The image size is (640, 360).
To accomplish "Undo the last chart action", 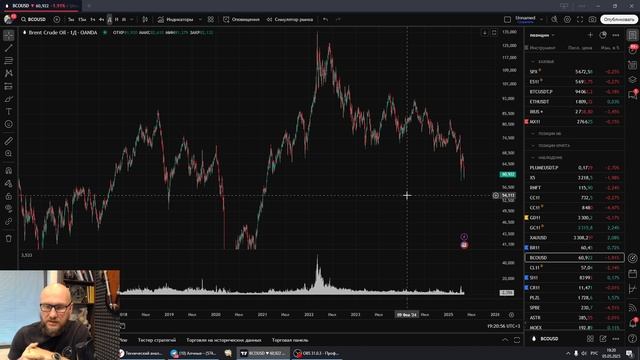I will [x=325, y=19].
